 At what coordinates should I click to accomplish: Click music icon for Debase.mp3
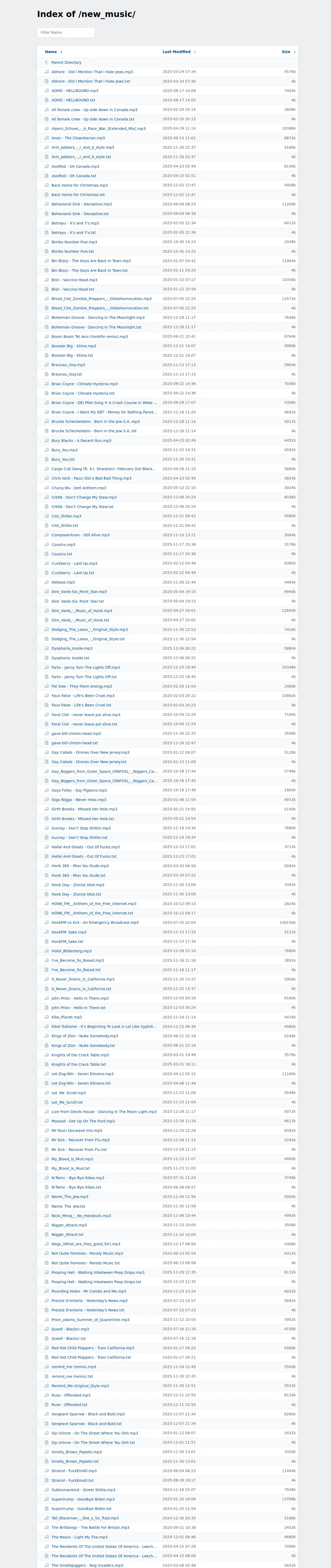point(46,582)
